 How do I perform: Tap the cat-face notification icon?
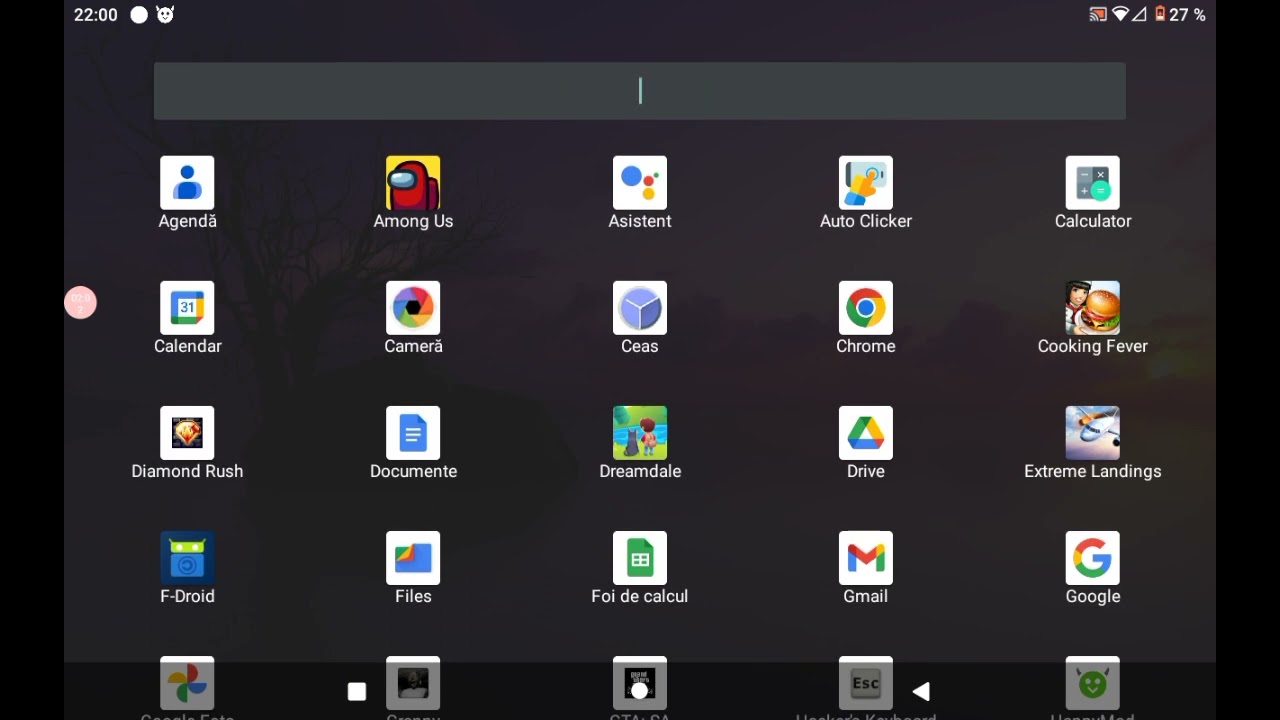pos(165,14)
